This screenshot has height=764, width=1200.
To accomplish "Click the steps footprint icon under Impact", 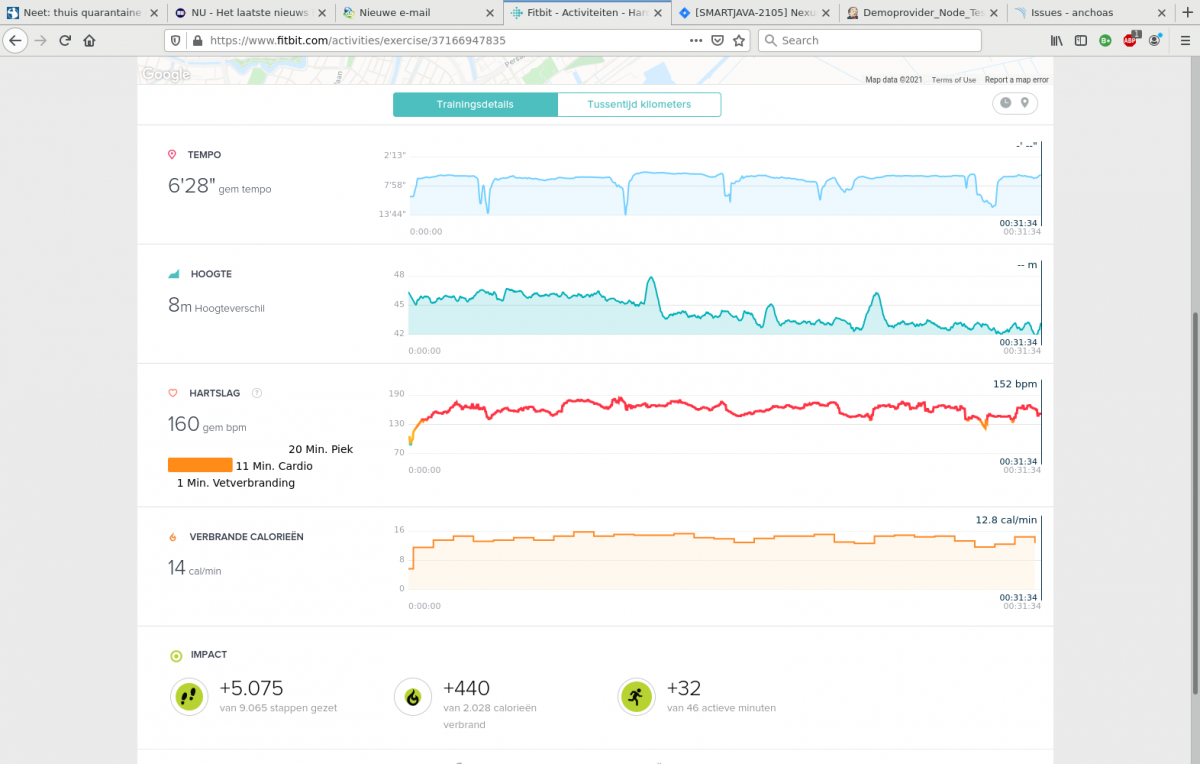I will tap(188, 696).
